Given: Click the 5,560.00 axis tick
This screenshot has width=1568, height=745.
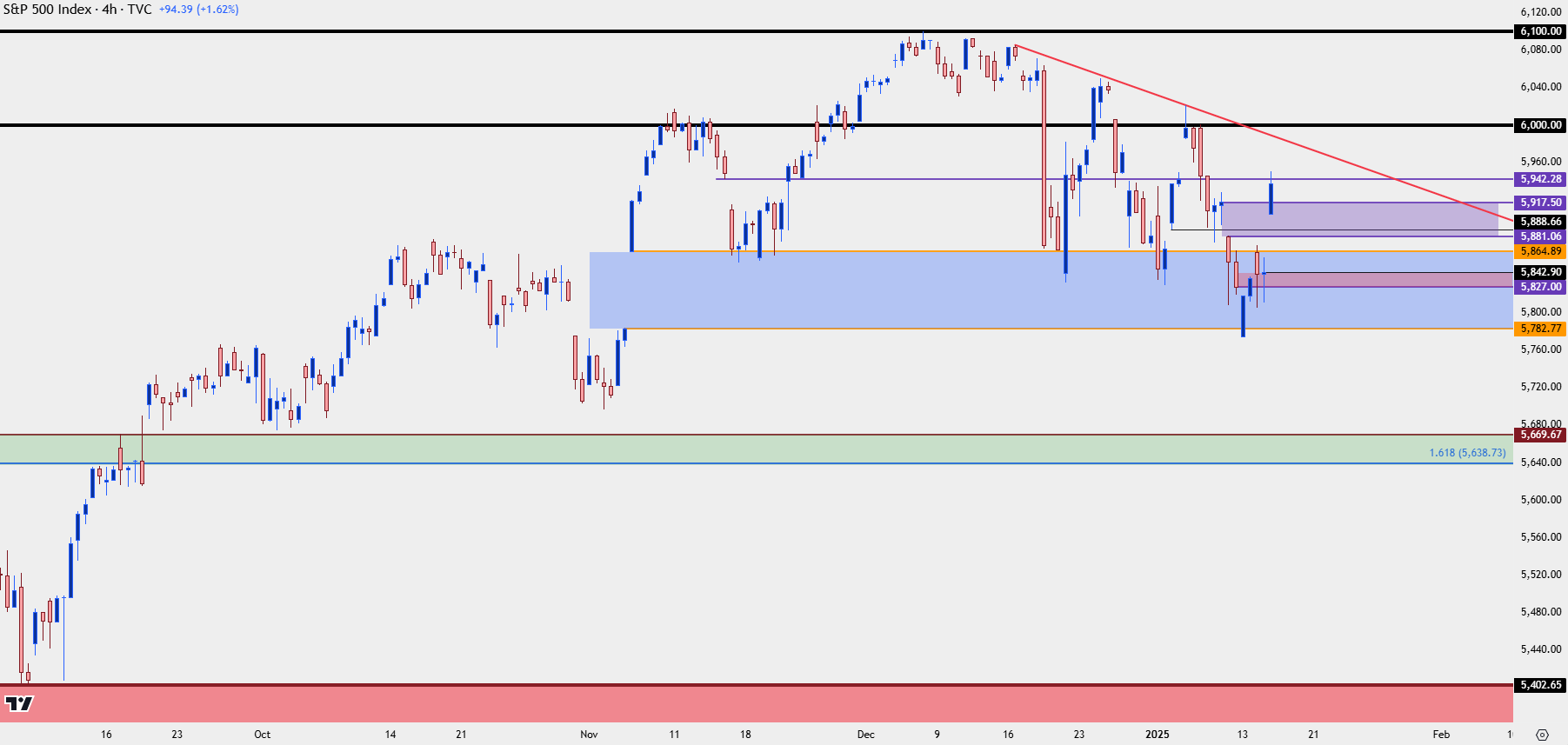Looking at the screenshot, I should click(1541, 537).
